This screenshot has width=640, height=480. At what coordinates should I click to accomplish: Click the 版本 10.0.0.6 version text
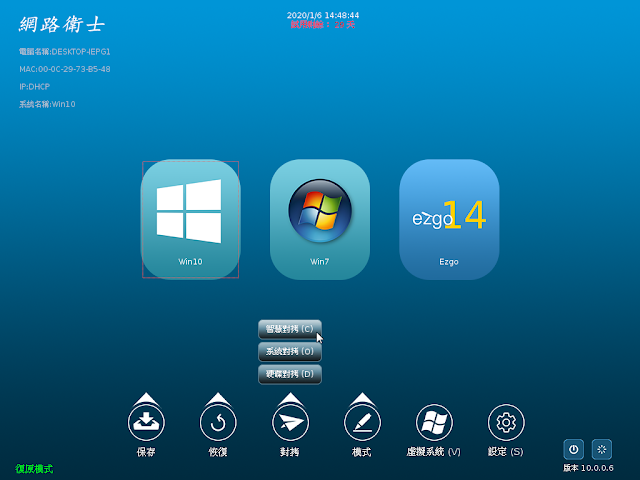[x=588, y=468]
